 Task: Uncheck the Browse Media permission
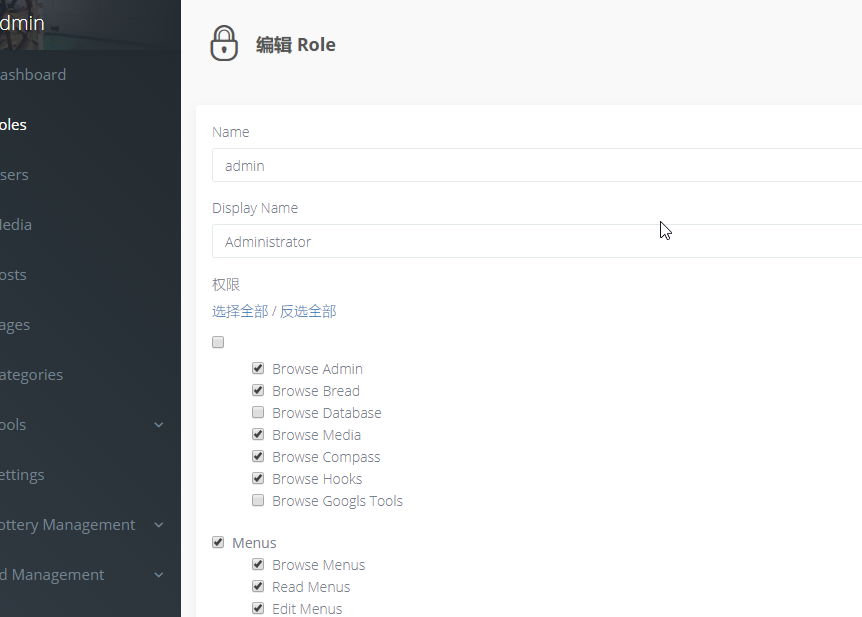pos(258,434)
